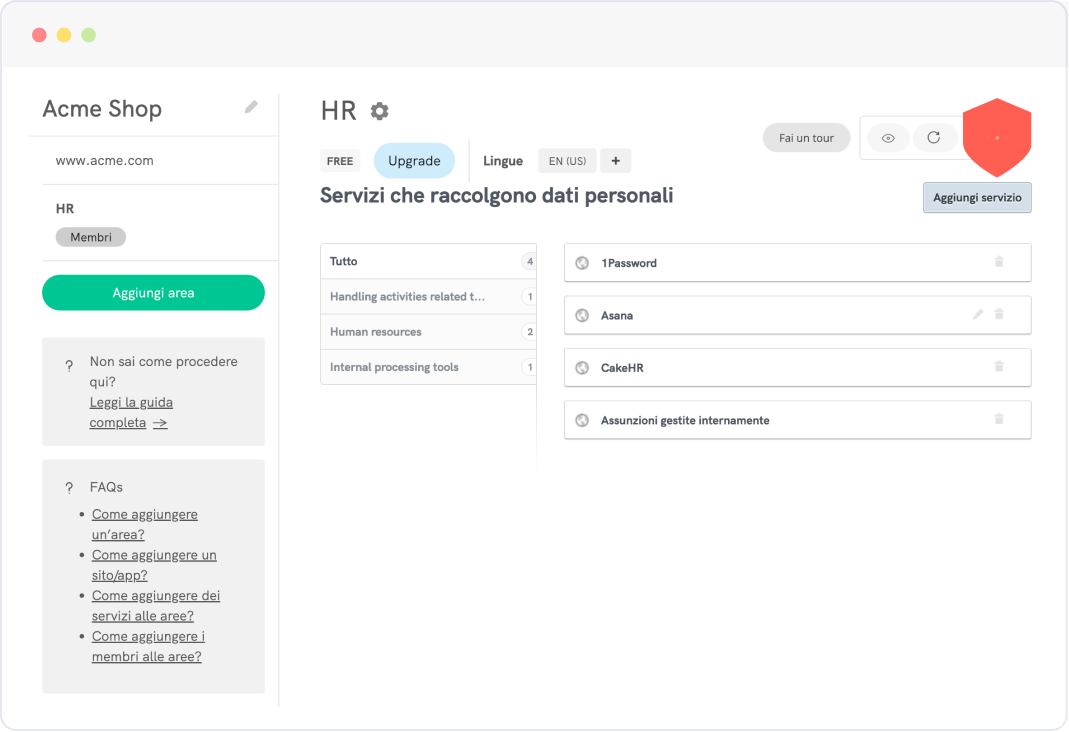Open HR settings gear icon

tap(379, 111)
